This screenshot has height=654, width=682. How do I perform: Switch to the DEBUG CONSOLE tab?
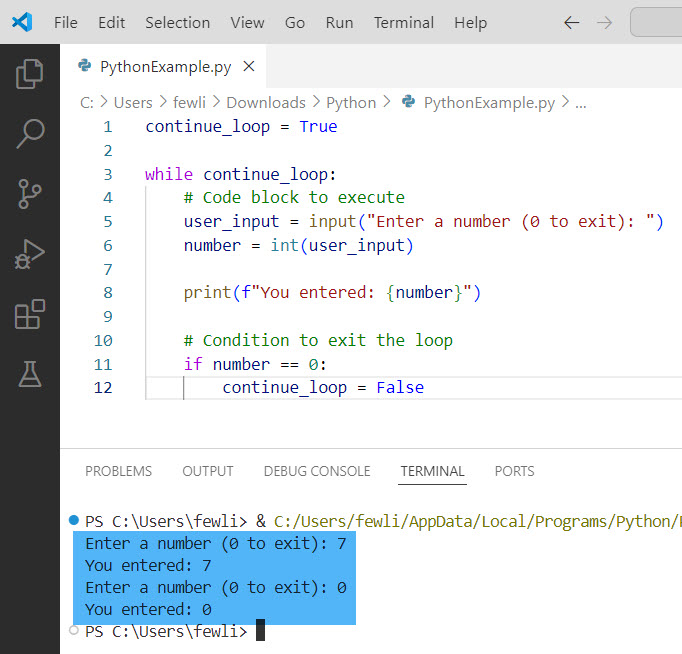coord(317,471)
